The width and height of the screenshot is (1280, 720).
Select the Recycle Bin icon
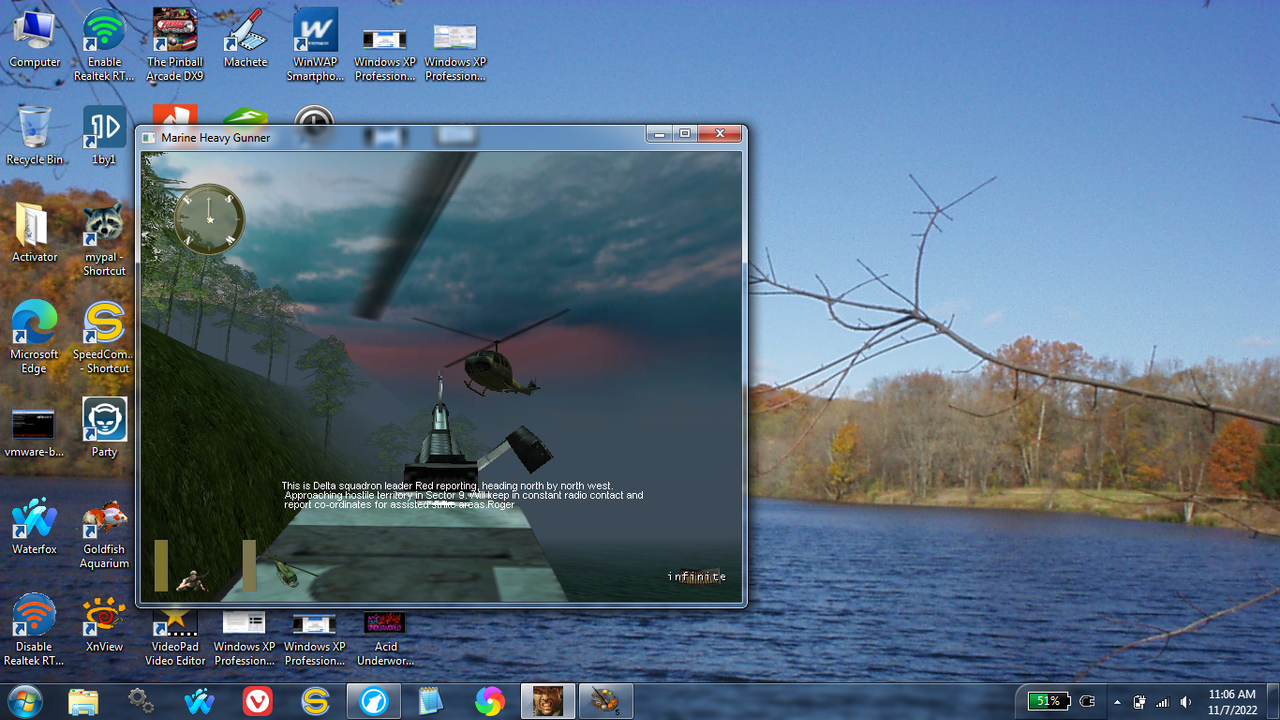35,136
